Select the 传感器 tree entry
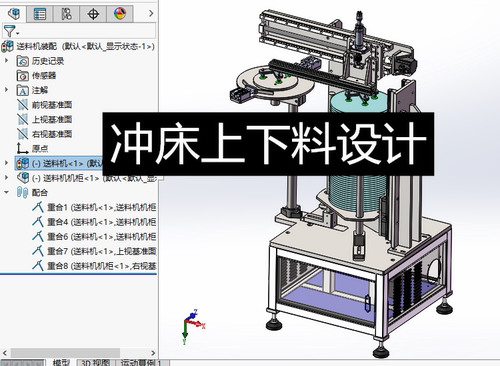 pyautogui.click(x=44, y=76)
